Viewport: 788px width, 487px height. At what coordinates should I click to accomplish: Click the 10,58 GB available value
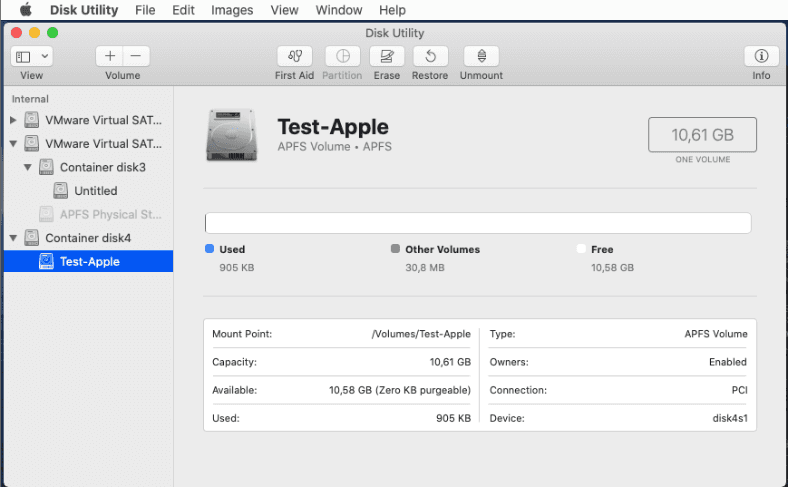[400, 390]
